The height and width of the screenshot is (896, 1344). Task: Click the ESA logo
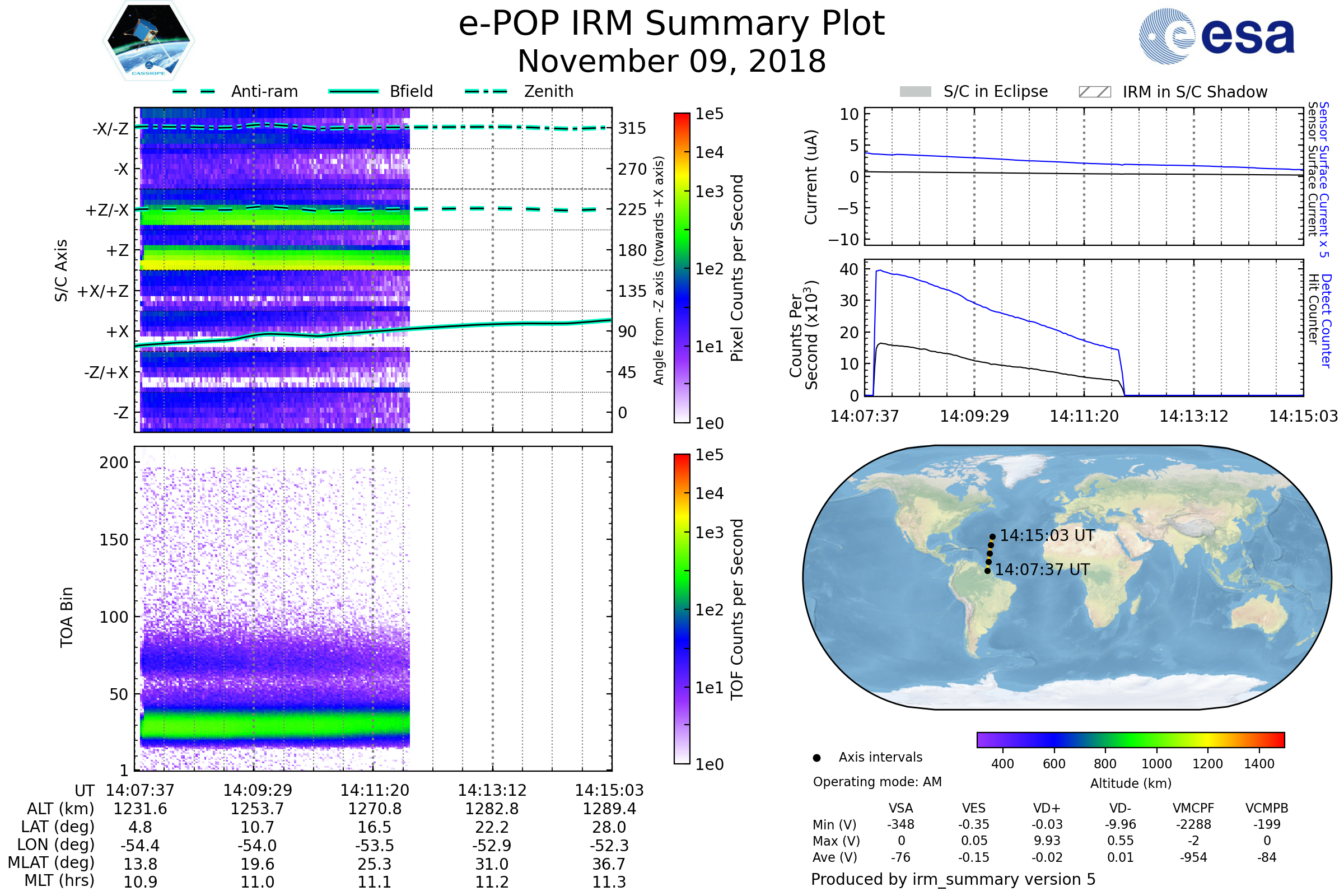tap(1216, 36)
